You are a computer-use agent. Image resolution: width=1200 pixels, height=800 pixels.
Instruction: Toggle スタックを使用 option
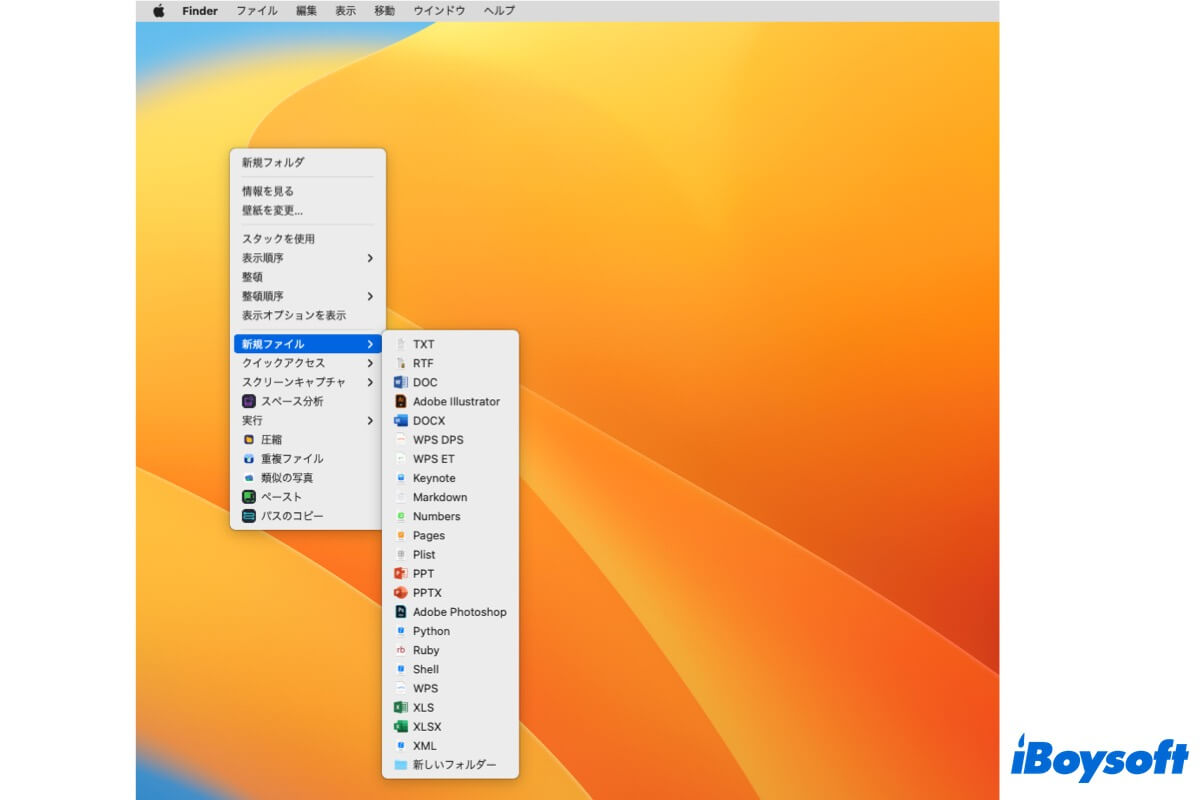click(278, 239)
